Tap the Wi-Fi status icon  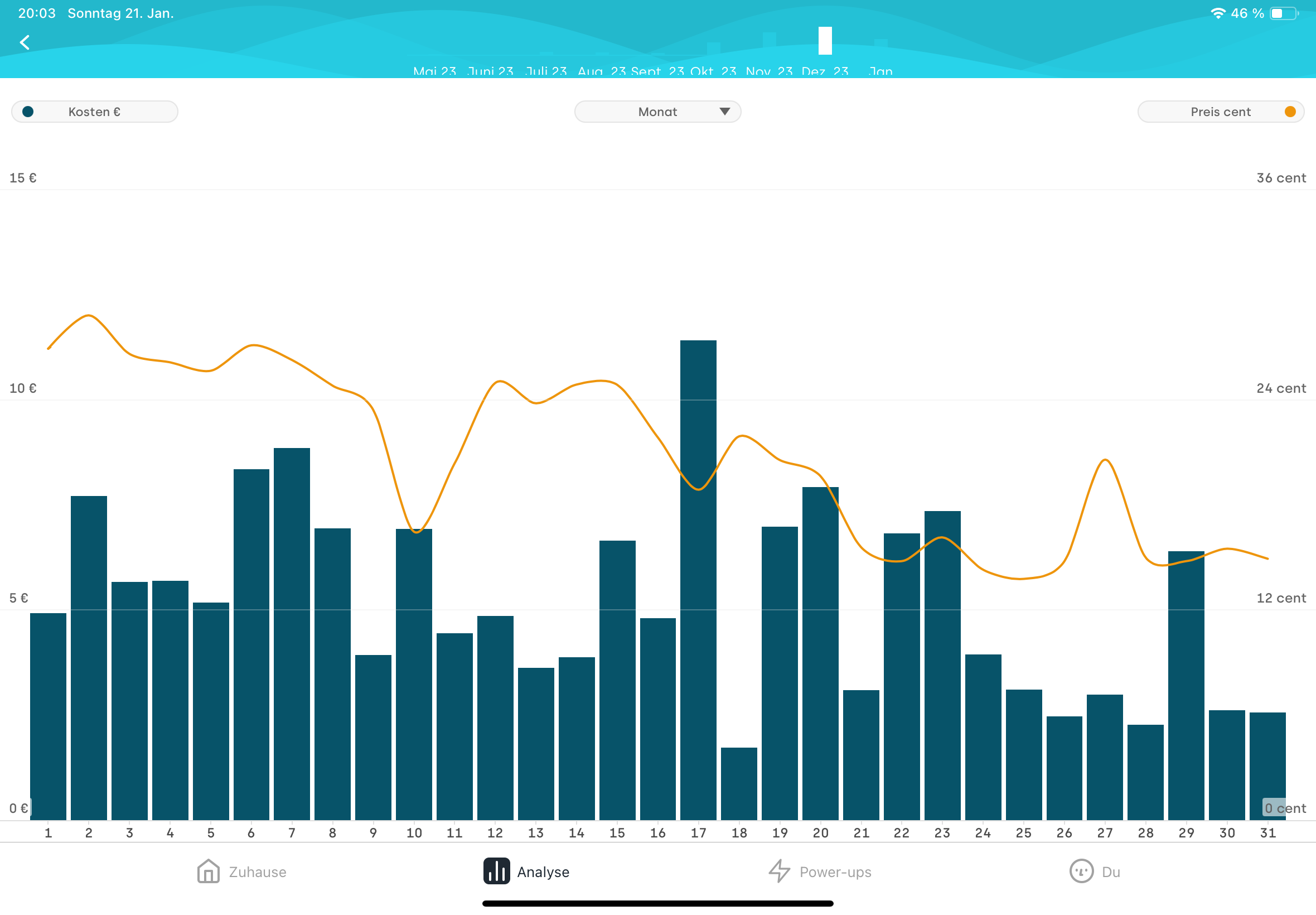point(1218,13)
